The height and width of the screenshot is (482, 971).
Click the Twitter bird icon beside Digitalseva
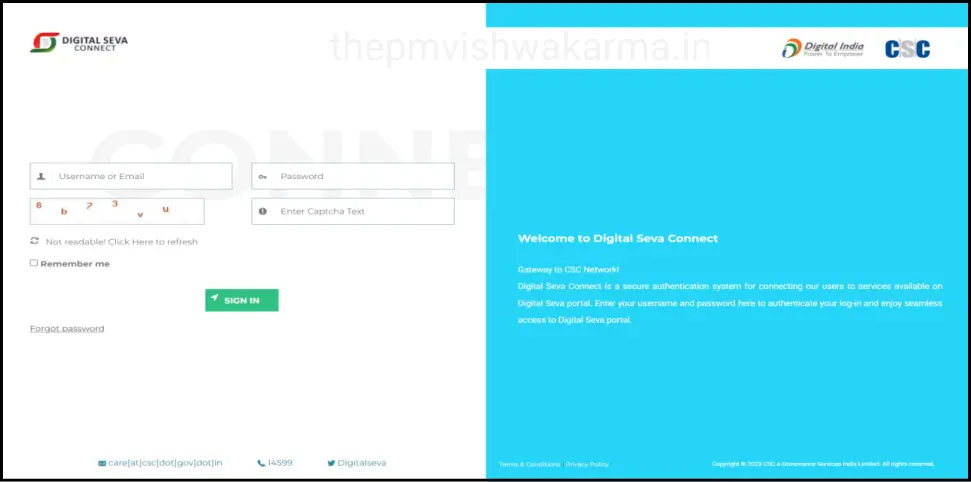[331, 463]
